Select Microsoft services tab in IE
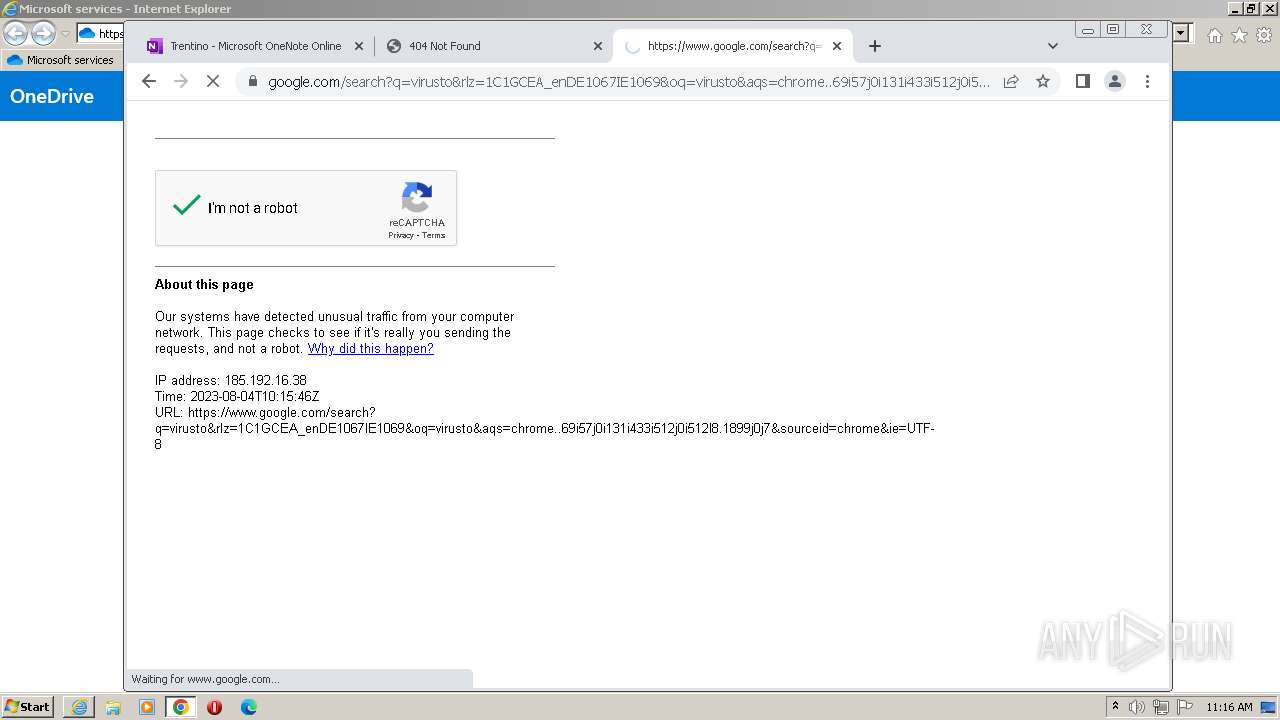1280x720 pixels. coord(62,60)
